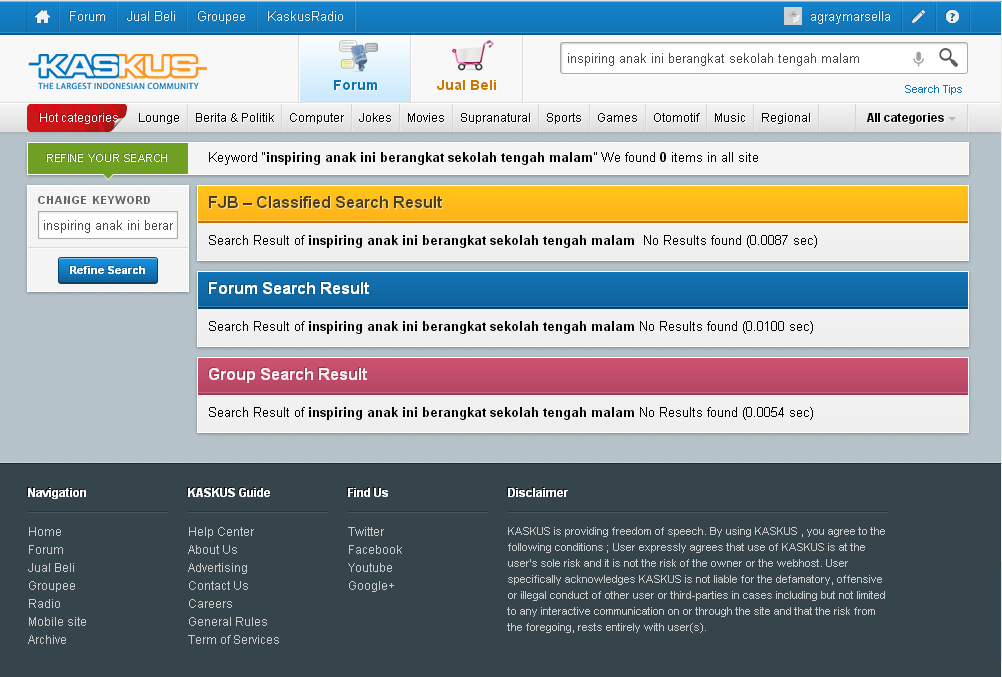Open Mobile site link in footer
Screen dimensions: 1002x677
[57, 621]
